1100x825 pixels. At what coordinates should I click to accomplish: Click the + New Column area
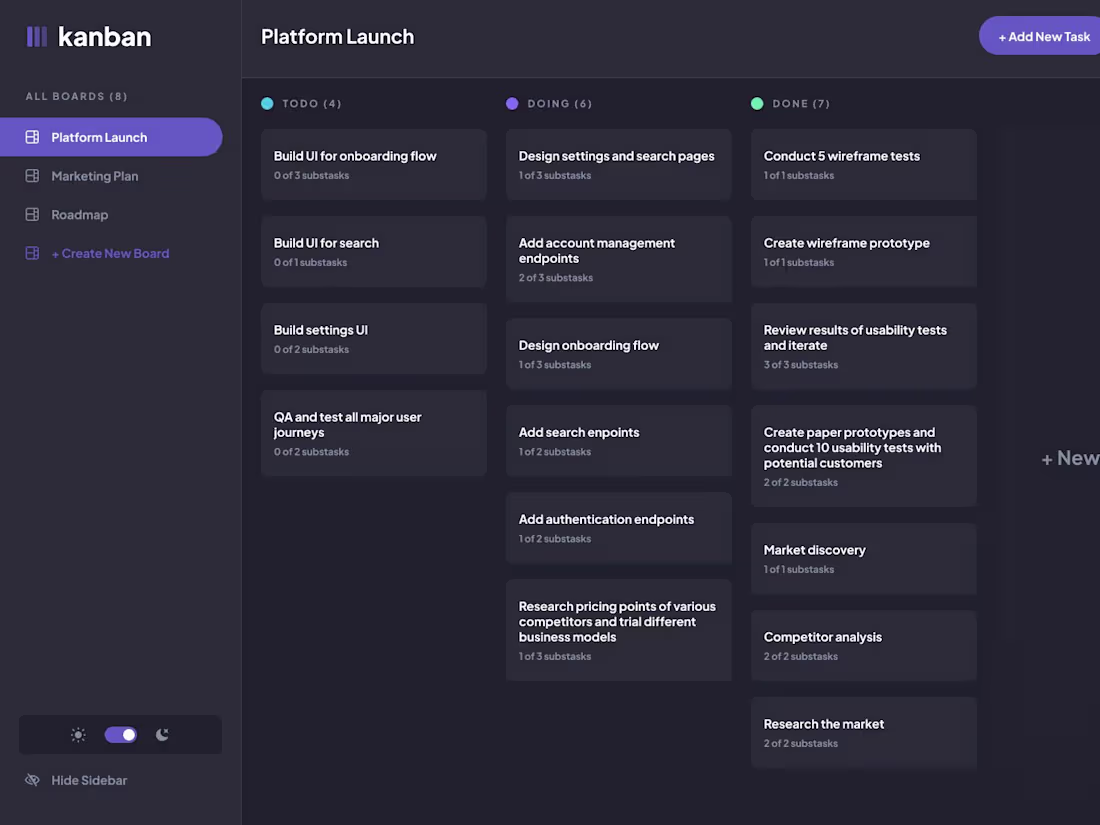(x=1070, y=458)
